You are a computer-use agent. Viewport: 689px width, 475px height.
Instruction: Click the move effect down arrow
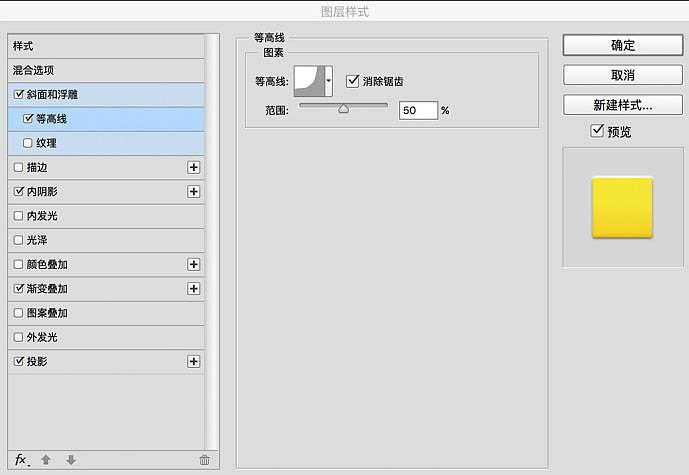70,459
